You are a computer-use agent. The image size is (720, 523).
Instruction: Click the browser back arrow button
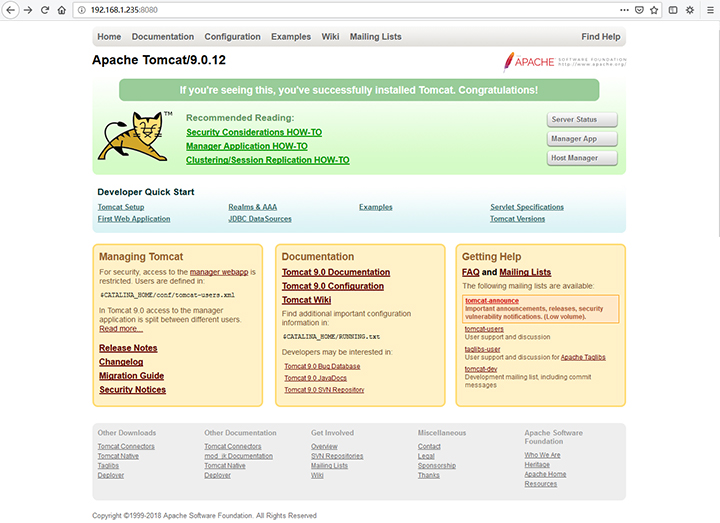(x=10, y=10)
